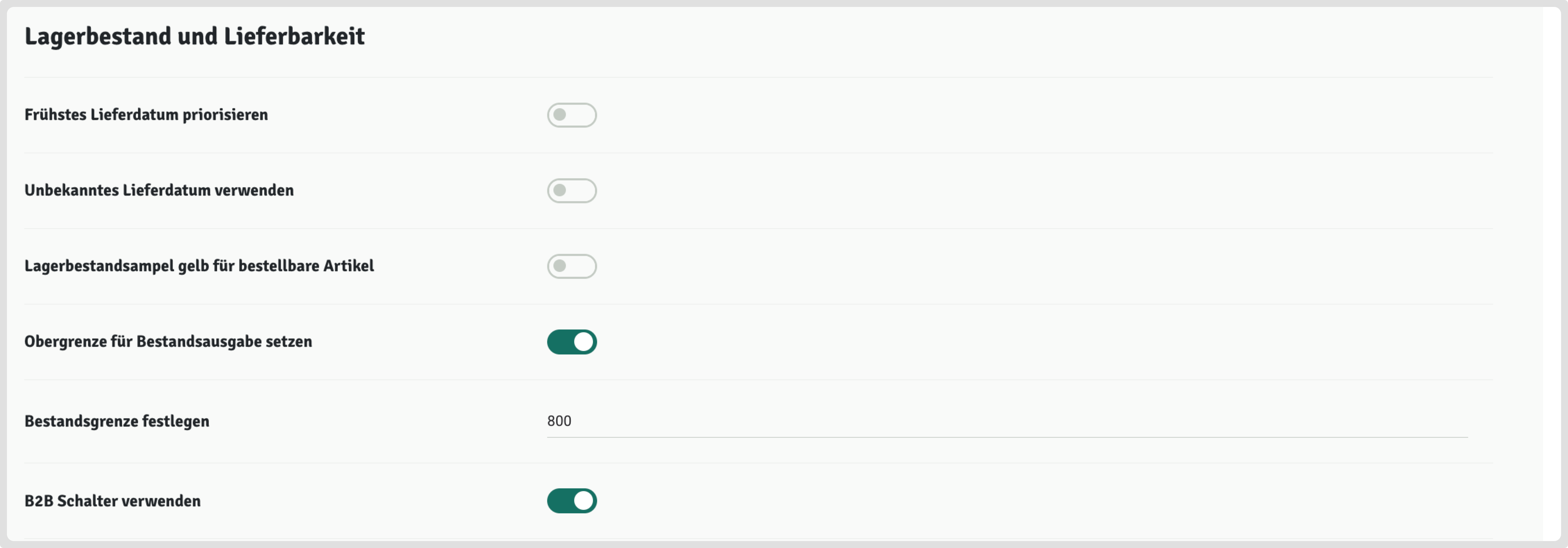Image resolution: width=1568 pixels, height=548 pixels.
Task: Turn off the B2B Schalter verwenden switch
Action: tap(571, 500)
